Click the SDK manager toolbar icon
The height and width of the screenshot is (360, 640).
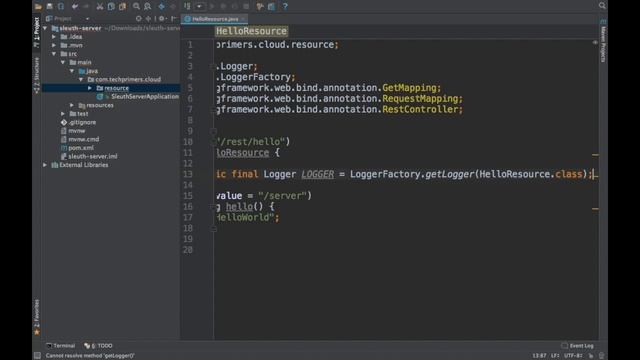tap(271, 6)
